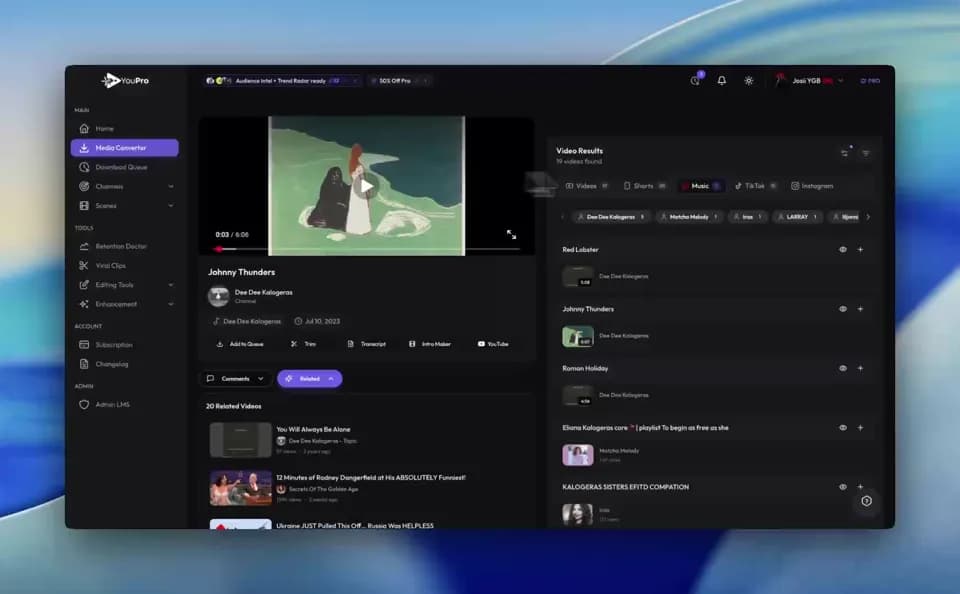Switch to the Music tab
The width and height of the screenshot is (960, 594).
(x=700, y=186)
